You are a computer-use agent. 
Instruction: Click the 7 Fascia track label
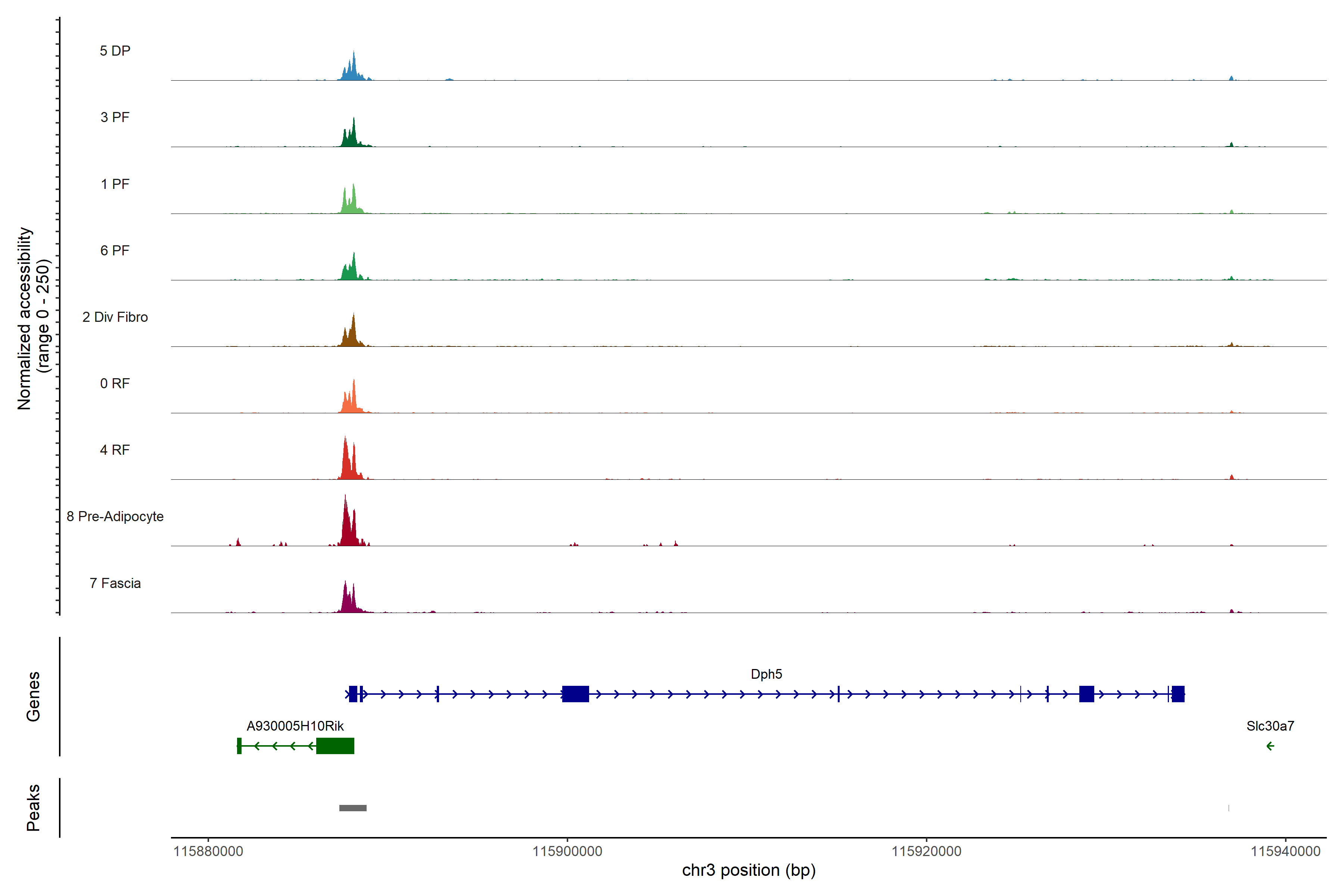pyautogui.click(x=115, y=584)
